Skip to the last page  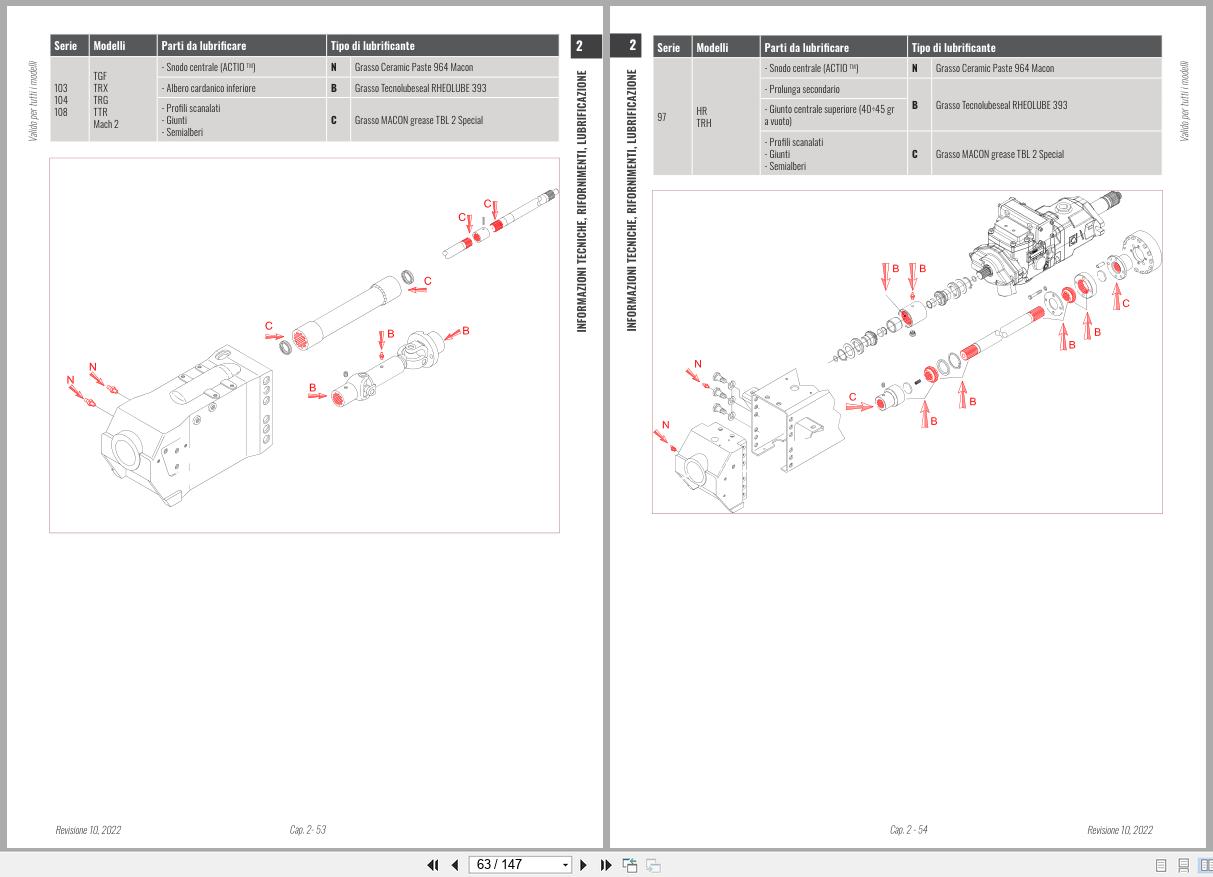coord(605,864)
